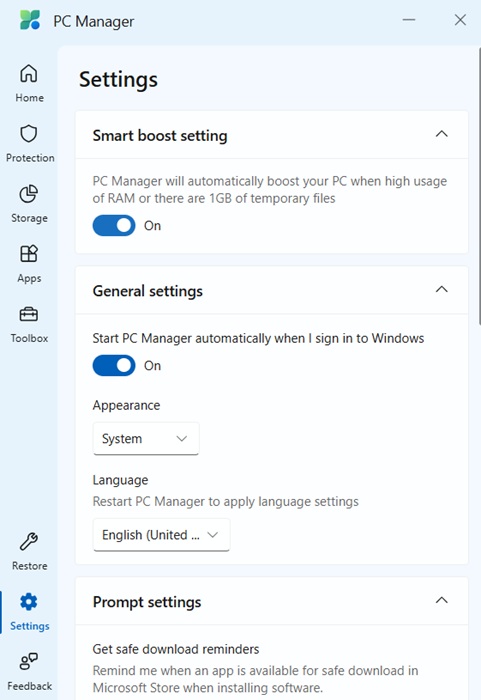Screen dimensions: 481x700
Task: Click the Toolbox sidebar label
Action: pyautogui.click(x=29, y=338)
